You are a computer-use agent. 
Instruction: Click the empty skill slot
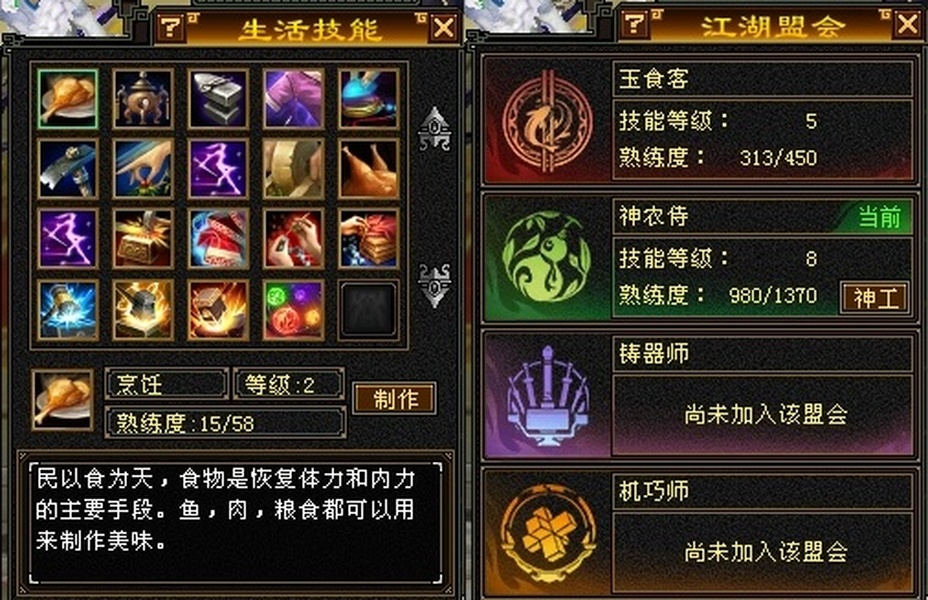(369, 309)
